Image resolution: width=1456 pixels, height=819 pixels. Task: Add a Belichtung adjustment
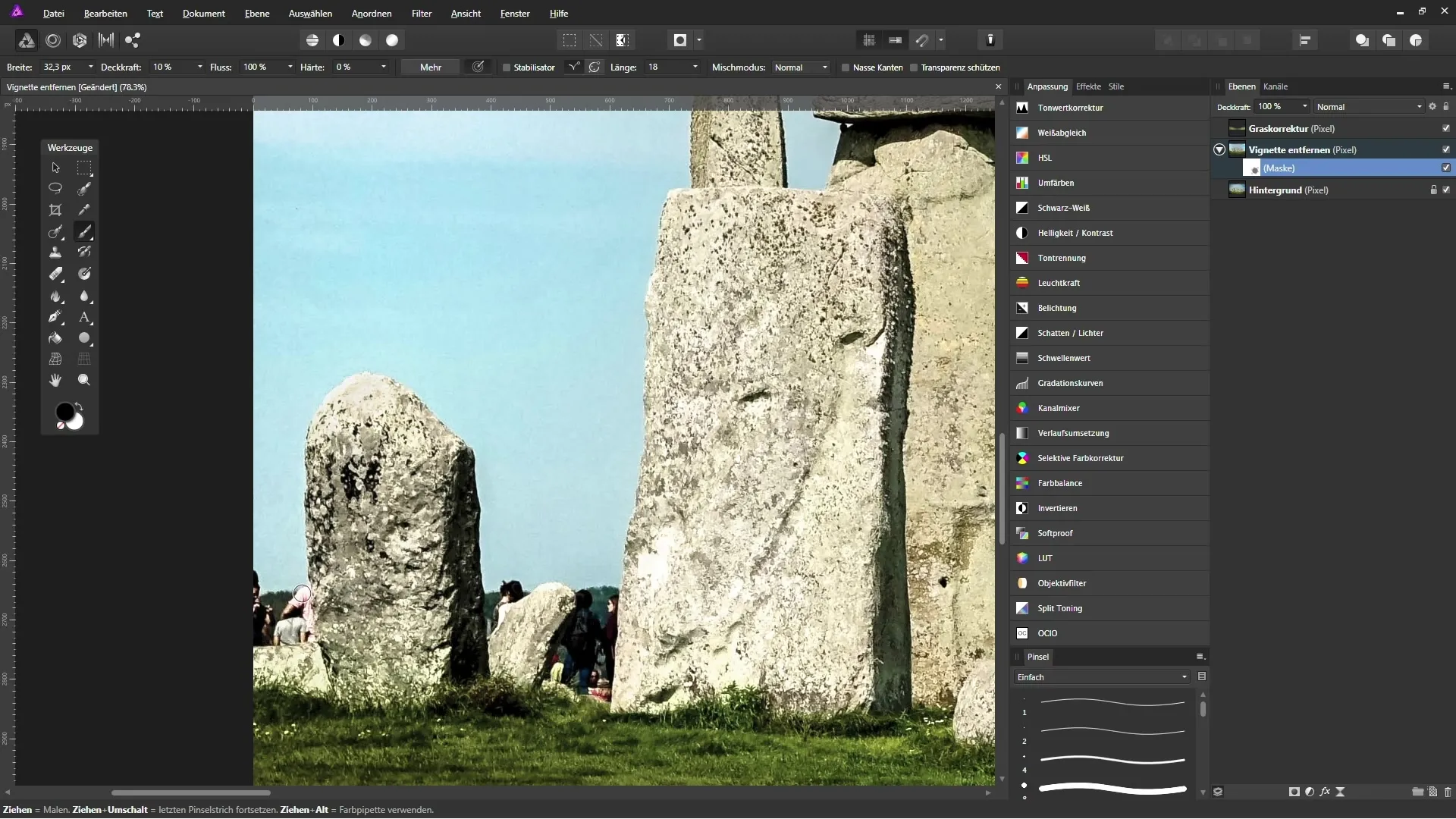[1109, 308]
